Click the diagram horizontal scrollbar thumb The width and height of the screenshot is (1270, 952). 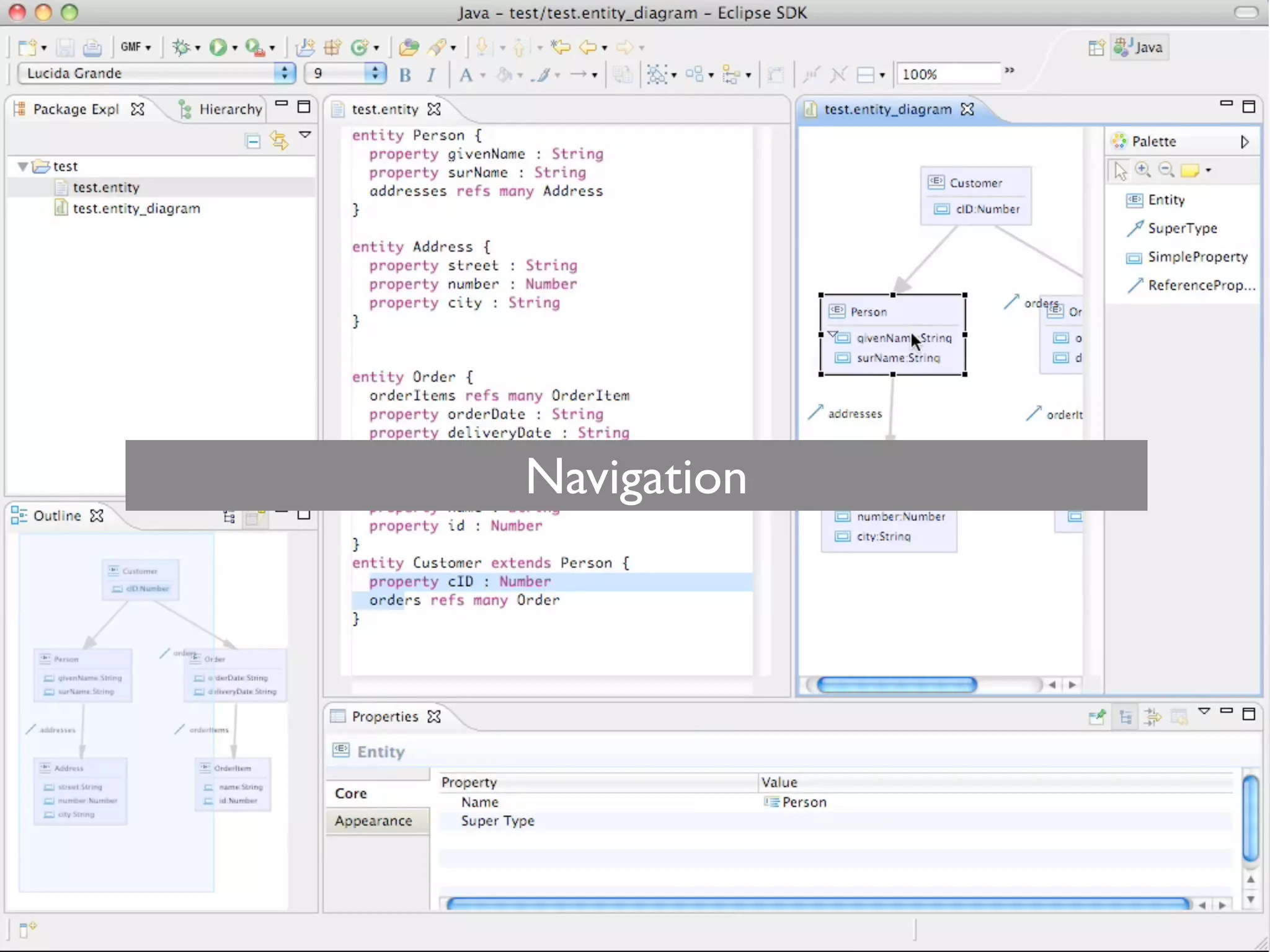click(x=896, y=684)
